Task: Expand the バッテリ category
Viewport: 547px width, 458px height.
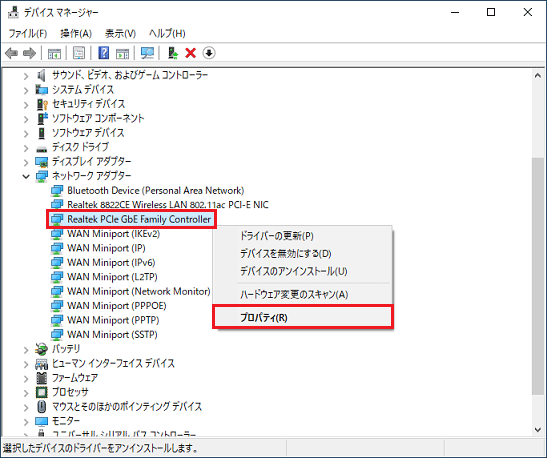Action: click(x=26, y=350)
